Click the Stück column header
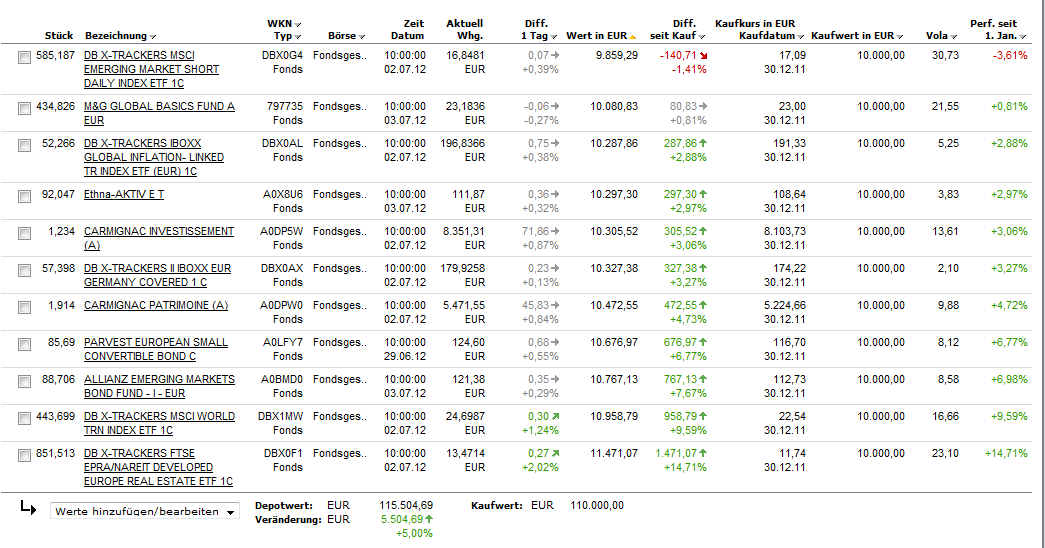This screenshot has width=1045, height=548. (x=59, y=35)
